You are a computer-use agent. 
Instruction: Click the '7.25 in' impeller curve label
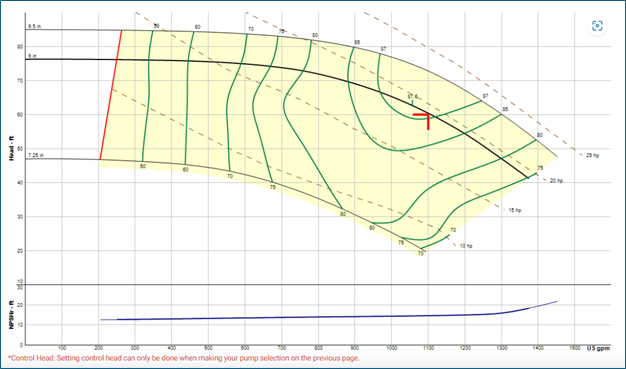(36, 155)
